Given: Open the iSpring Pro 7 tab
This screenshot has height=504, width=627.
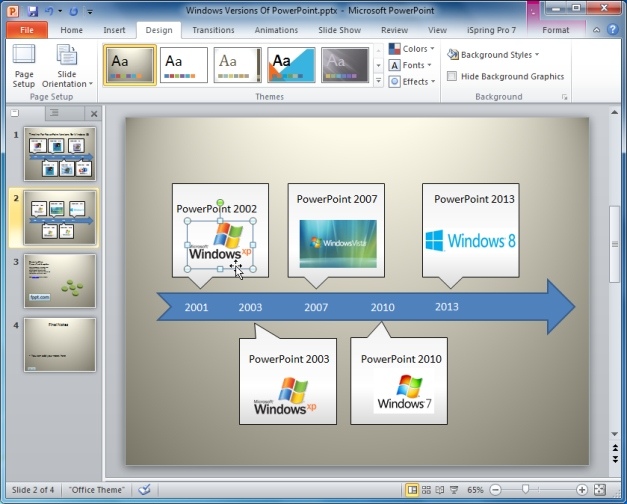Looking at the screenshot, I should 491,30.
